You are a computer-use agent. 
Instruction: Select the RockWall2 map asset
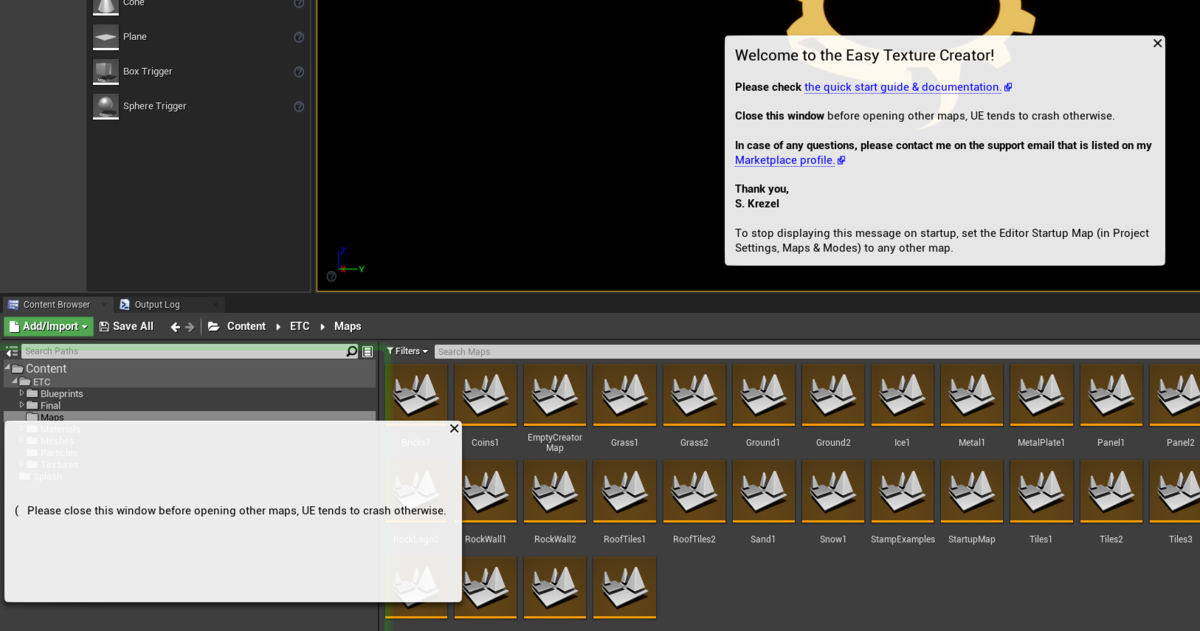pyautogui.click(x=555, y=502)
